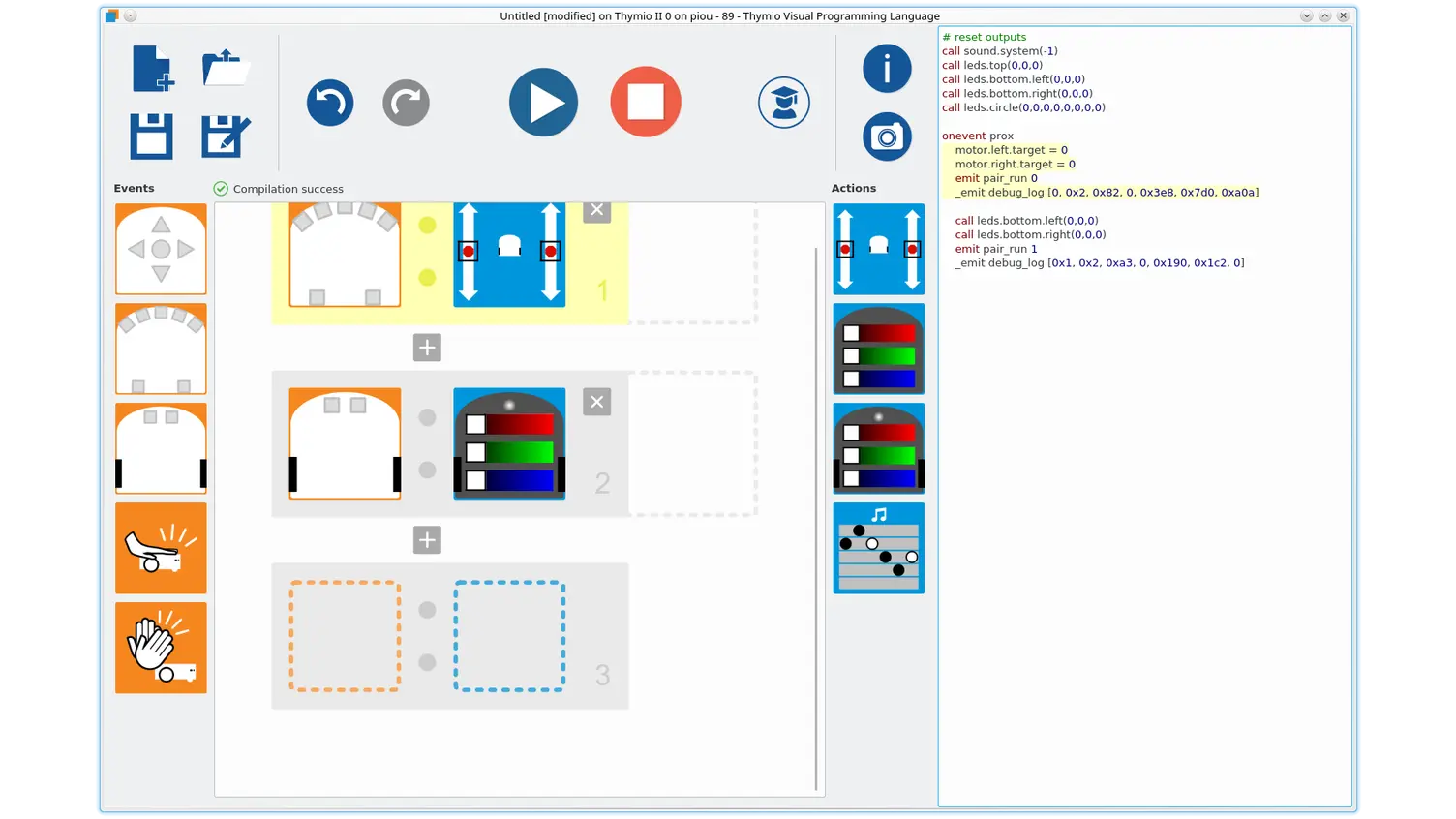Click the New file icon
The height and width of the screenshot is (819, 1456).
pos(152,69)
